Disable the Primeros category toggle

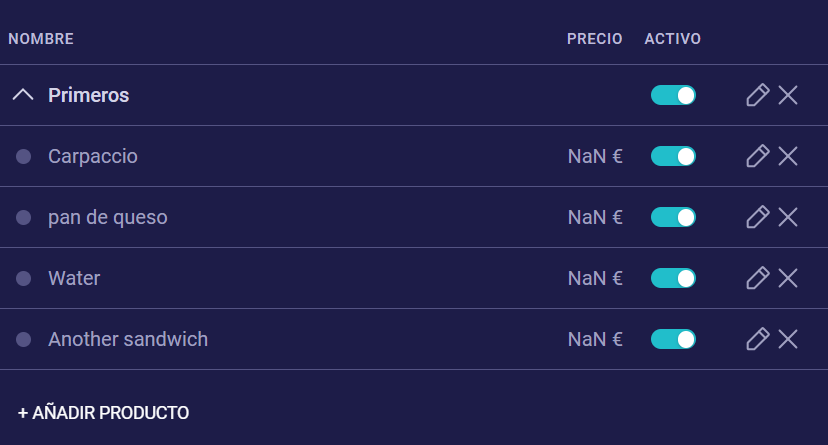pos(673,95)
